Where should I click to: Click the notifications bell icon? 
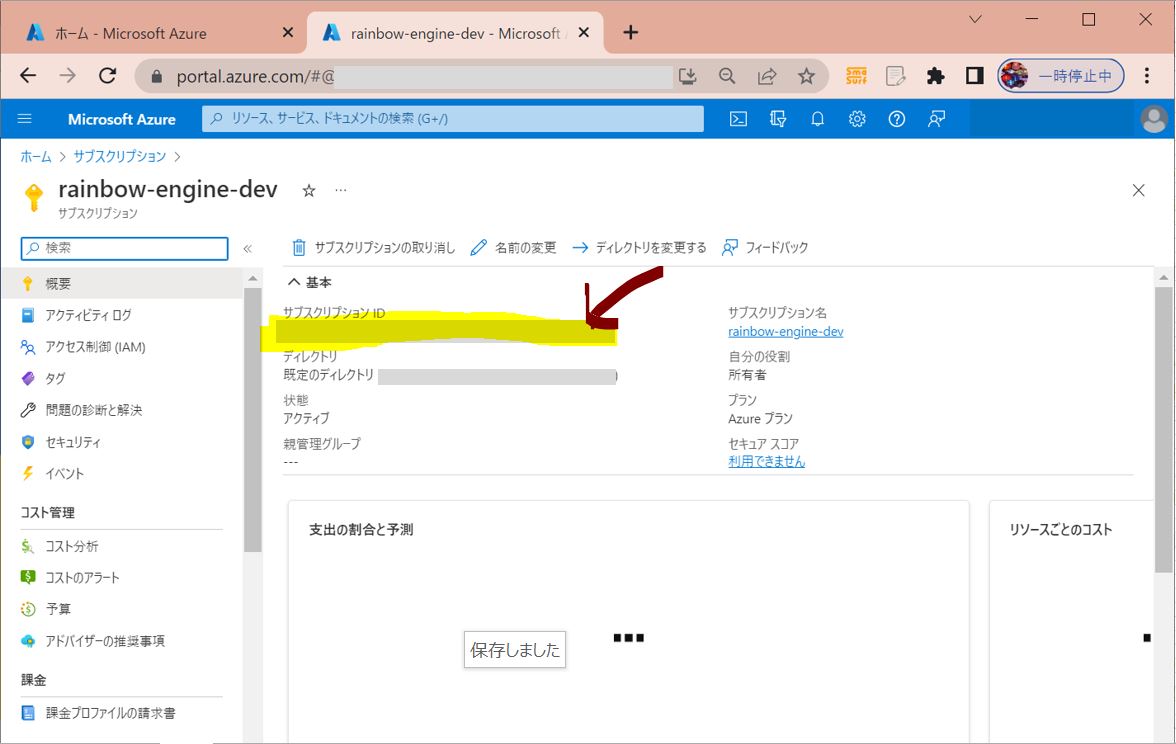(x=817, y=119)
